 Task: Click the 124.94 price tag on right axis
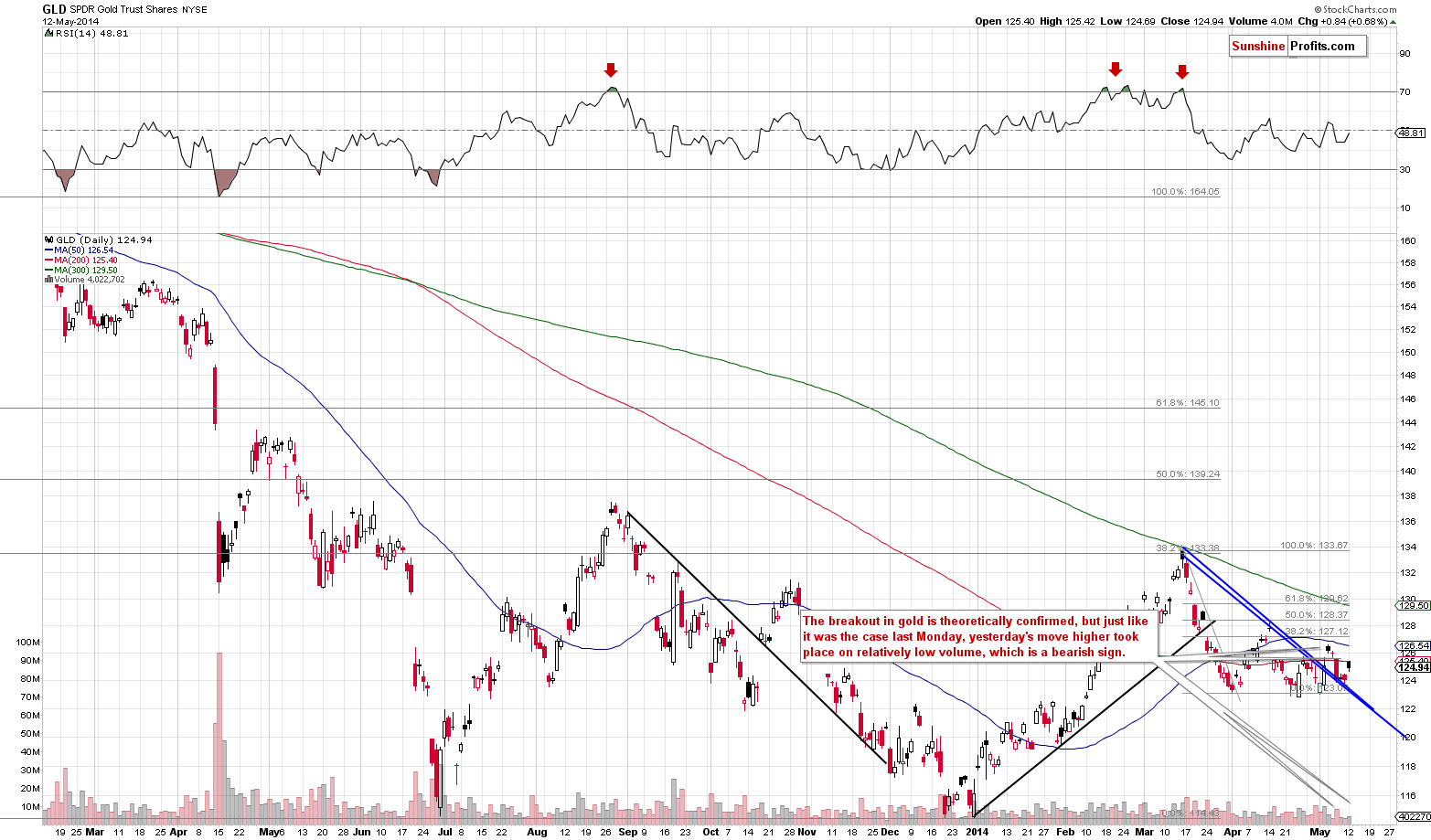[x=1414, y=668]
